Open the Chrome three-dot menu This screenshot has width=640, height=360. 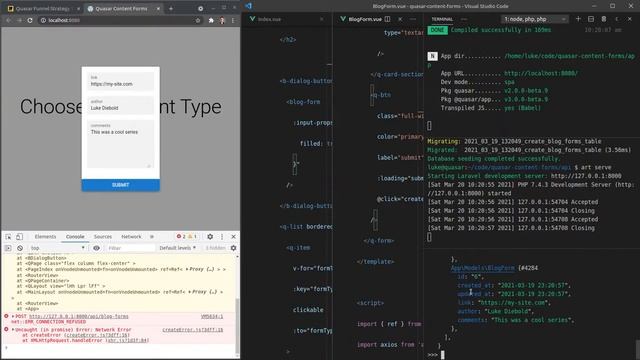pyautogui.click(x=233, y=20)
